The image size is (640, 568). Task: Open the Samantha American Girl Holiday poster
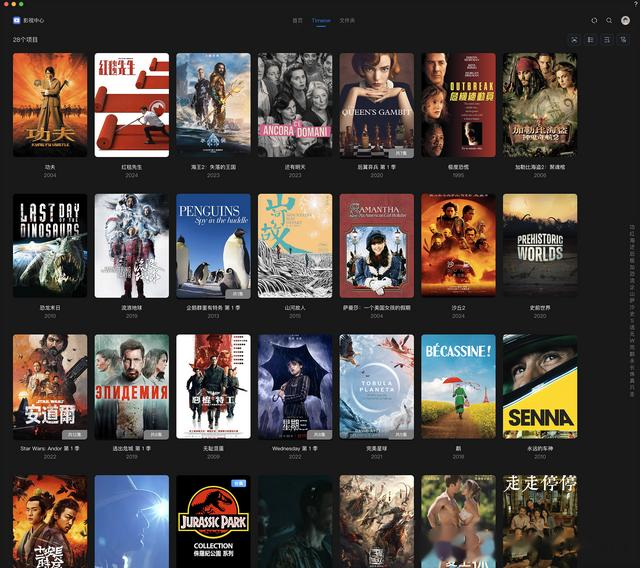point(376,246)
